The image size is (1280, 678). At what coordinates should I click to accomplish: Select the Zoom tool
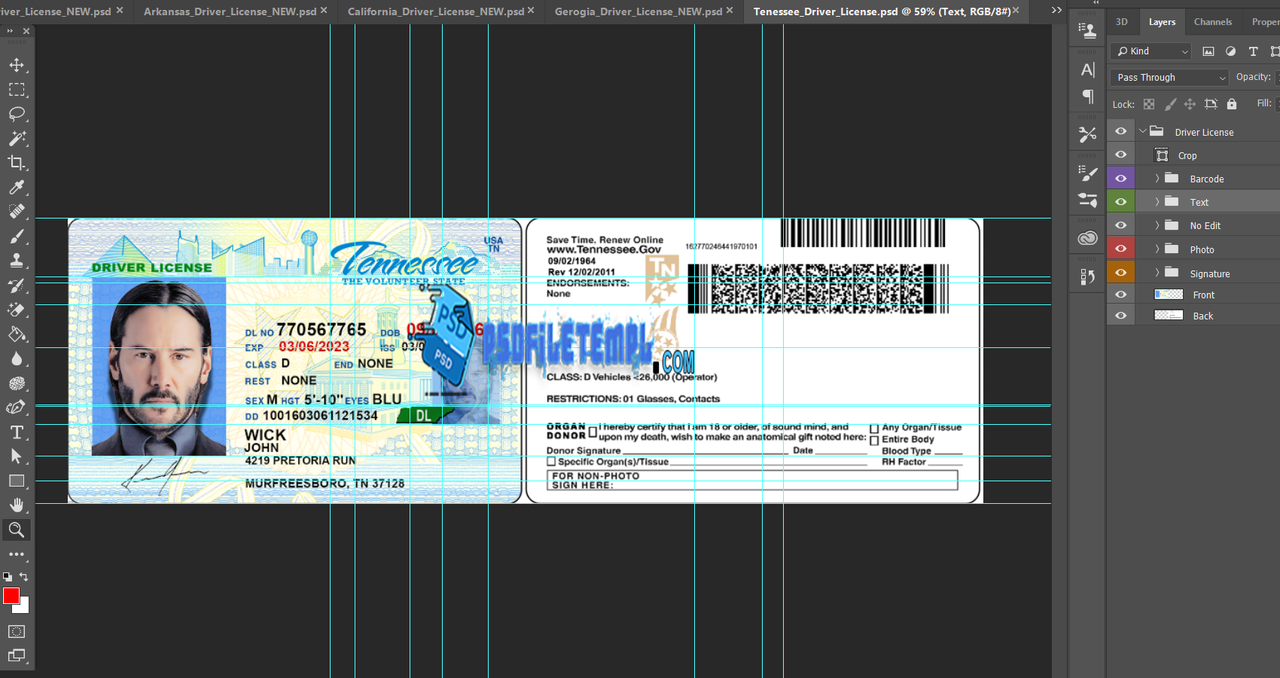[17, 530]
